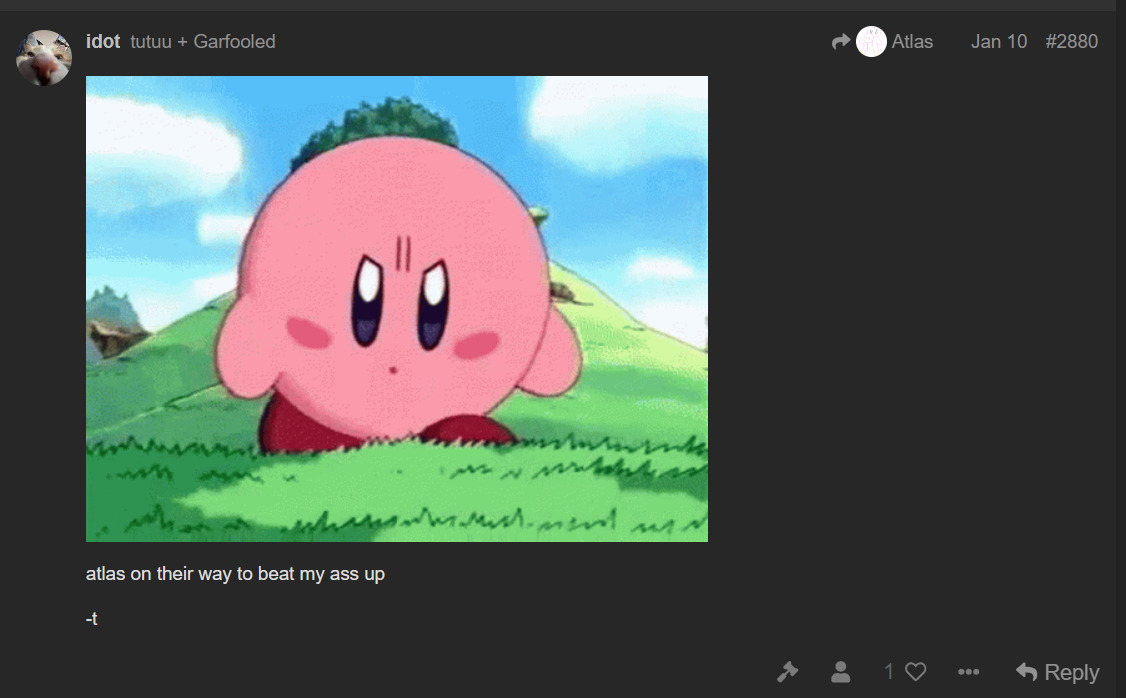
Task: Click the gavel moderation icon
Action: (x=788, y=672)
